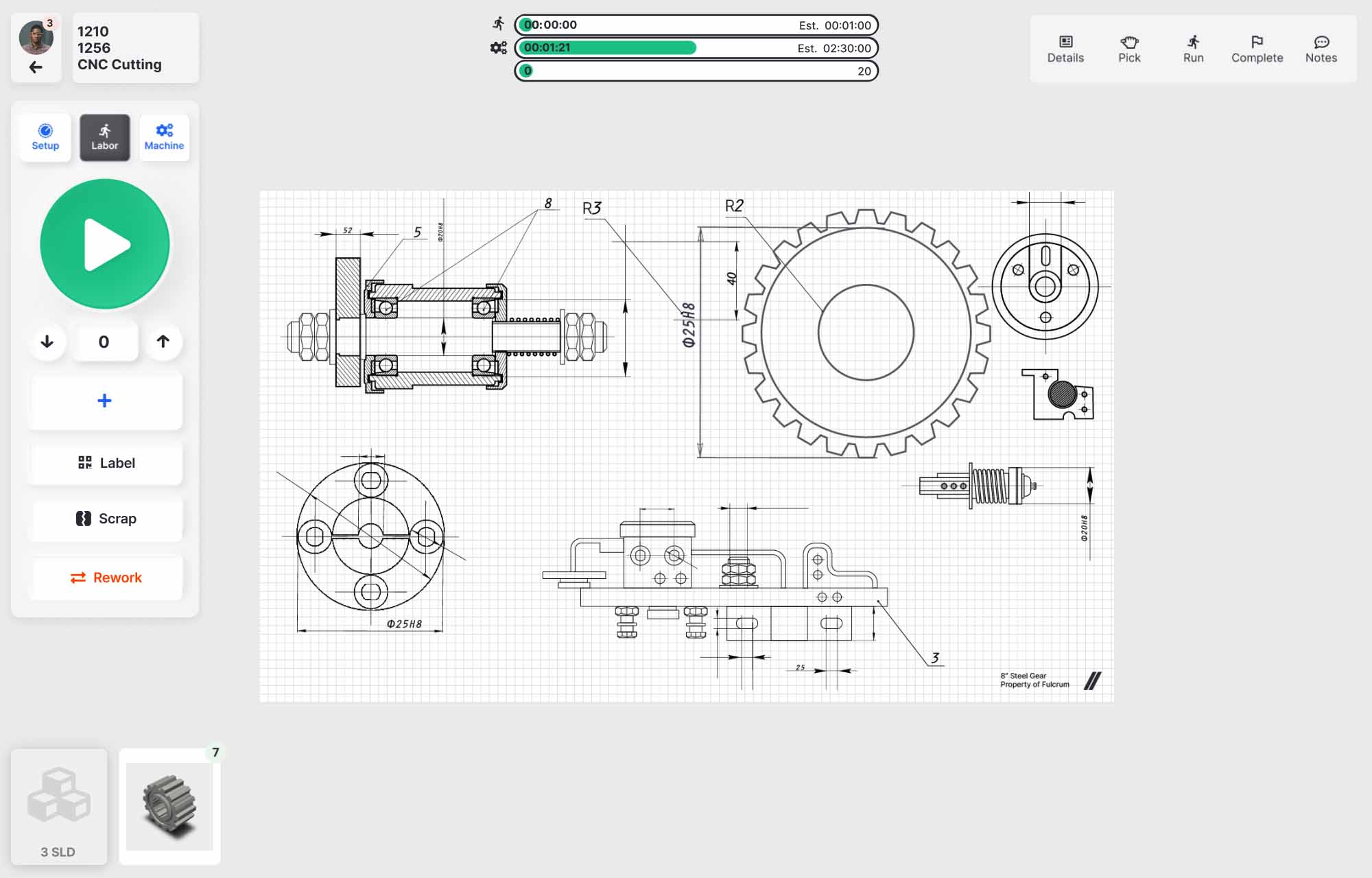1372x878 pixels.
Task: Open the Notes panel
Action: pyautogui.click(x=1321, y=48)
